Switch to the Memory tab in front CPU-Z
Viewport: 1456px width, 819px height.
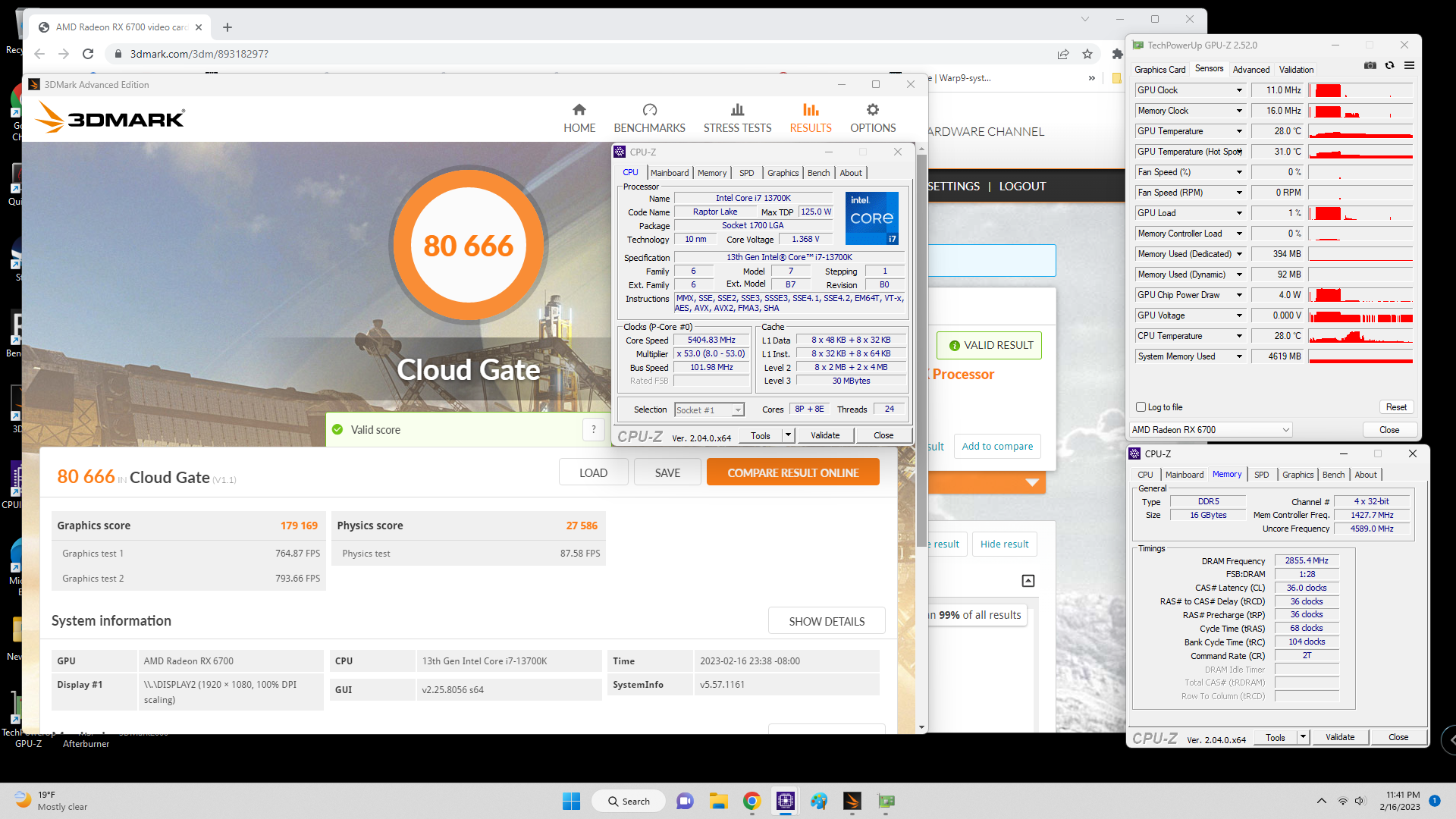(x=712, y=173)
